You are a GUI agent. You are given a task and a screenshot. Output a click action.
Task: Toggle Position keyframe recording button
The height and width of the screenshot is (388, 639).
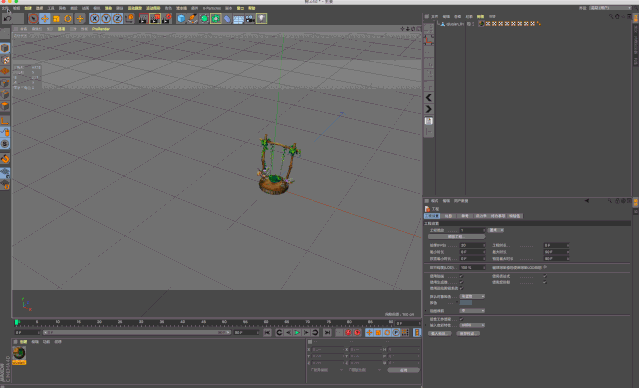pyautogui.click(x=369, y=333)
